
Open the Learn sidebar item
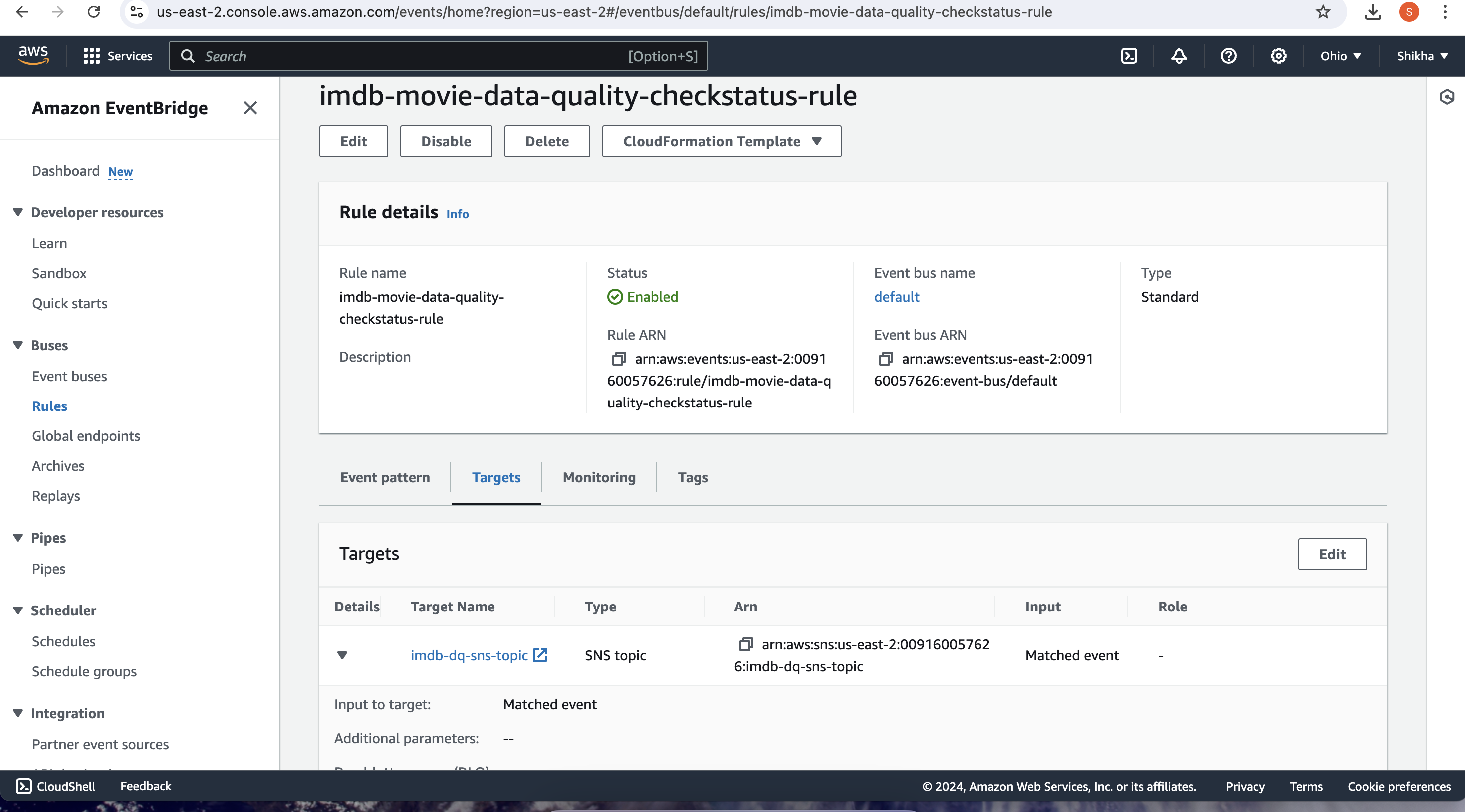point(49,243)
